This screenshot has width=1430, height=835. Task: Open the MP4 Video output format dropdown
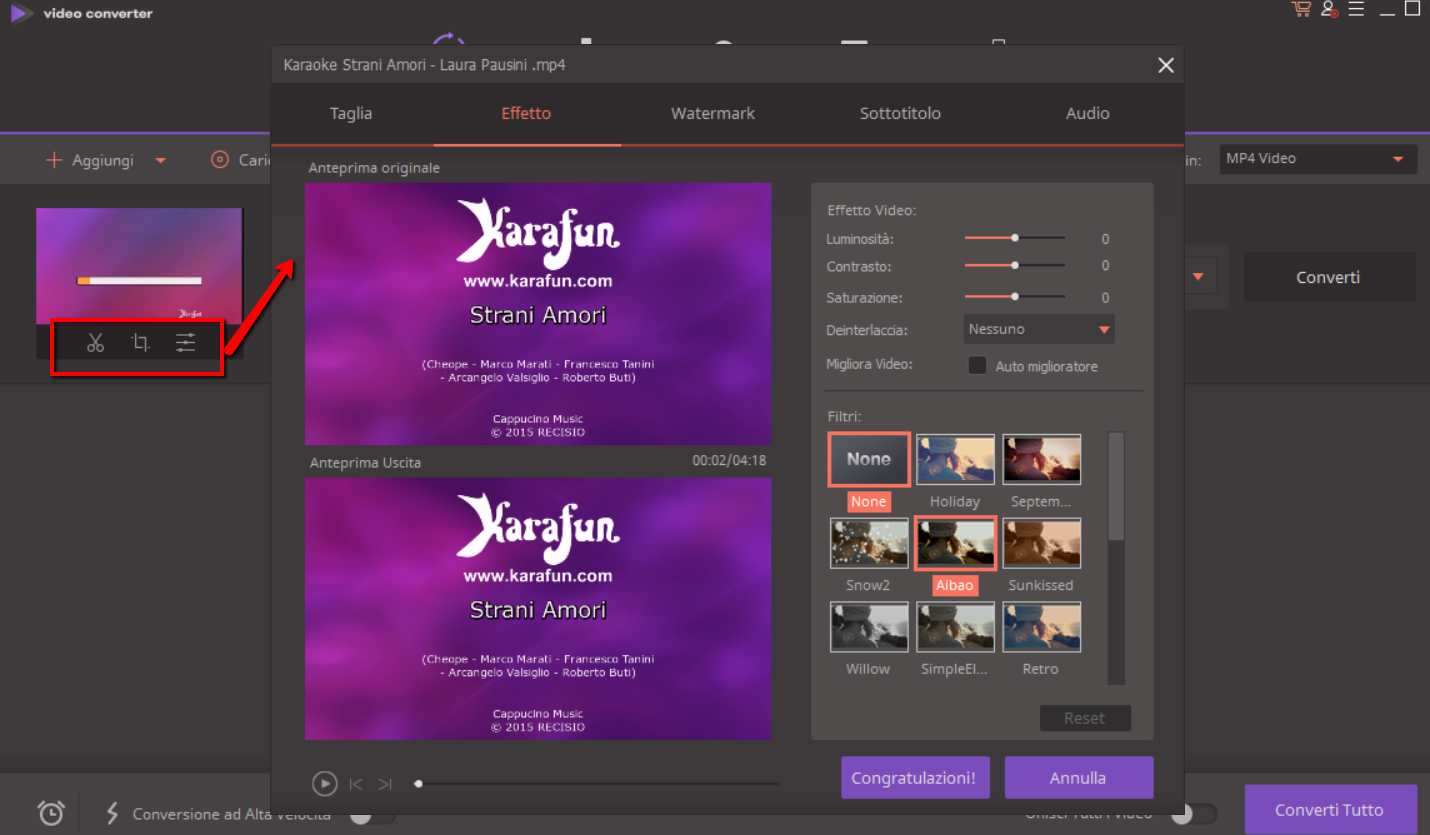point(1318,159)
